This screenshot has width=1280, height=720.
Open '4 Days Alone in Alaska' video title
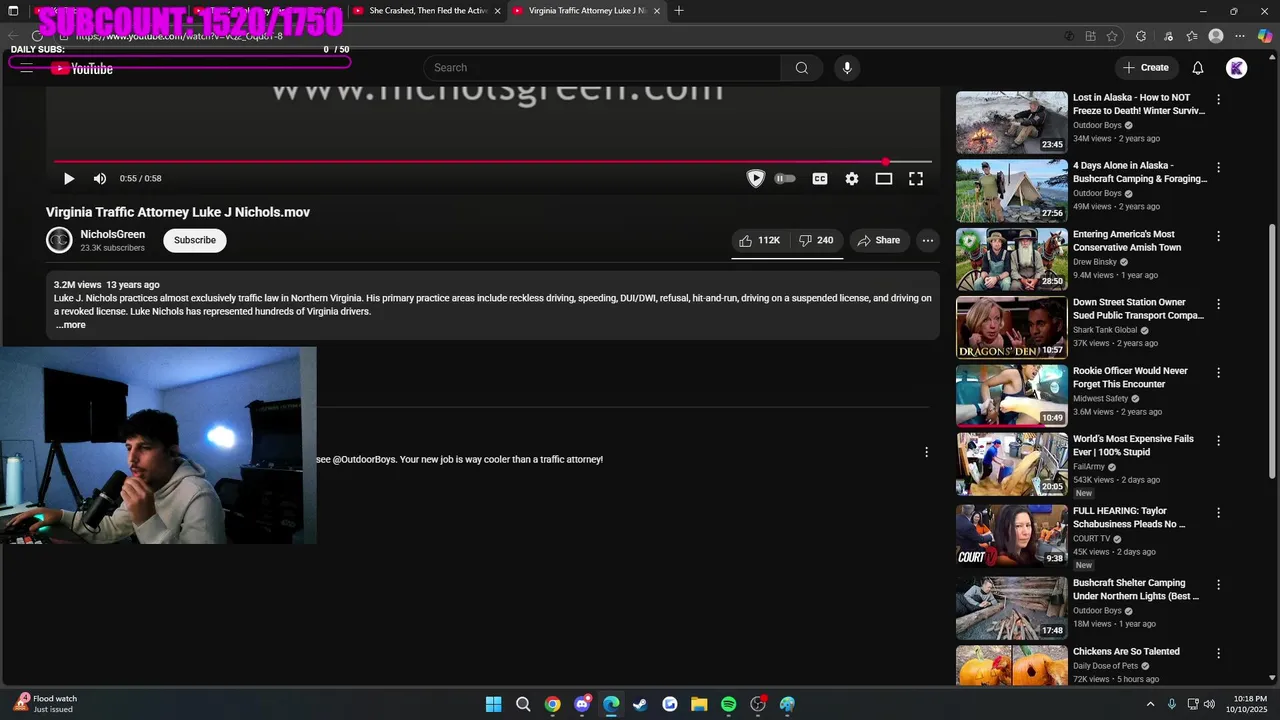1140,172
